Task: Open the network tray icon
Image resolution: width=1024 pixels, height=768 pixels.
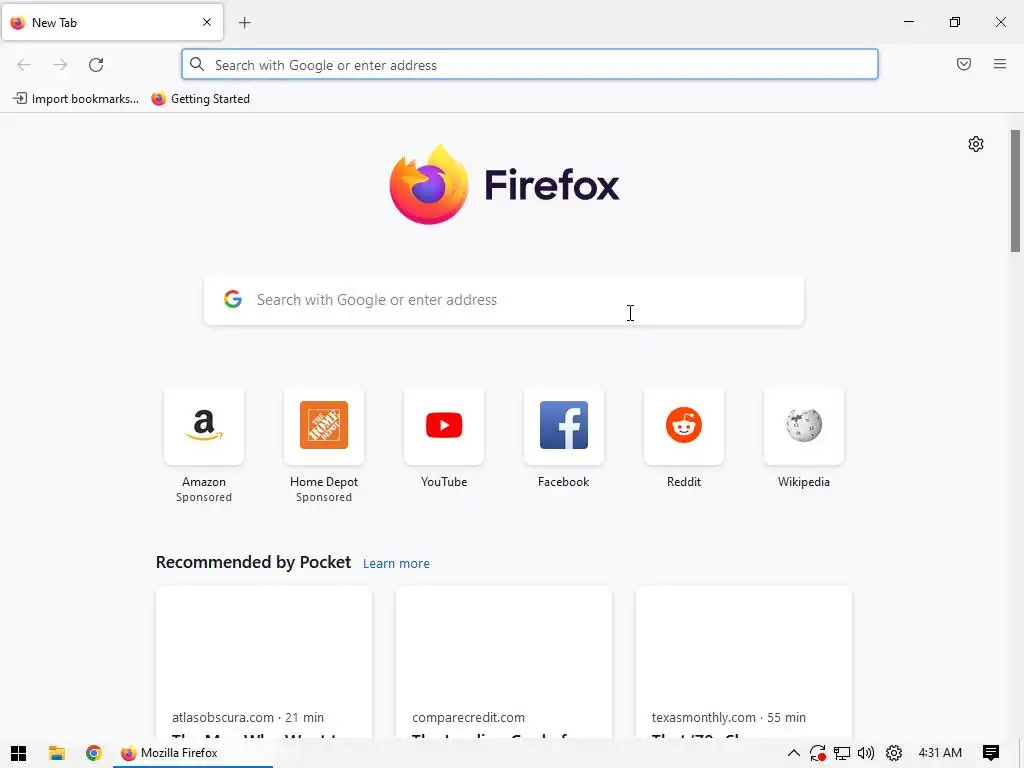Action: pos(842,753)
